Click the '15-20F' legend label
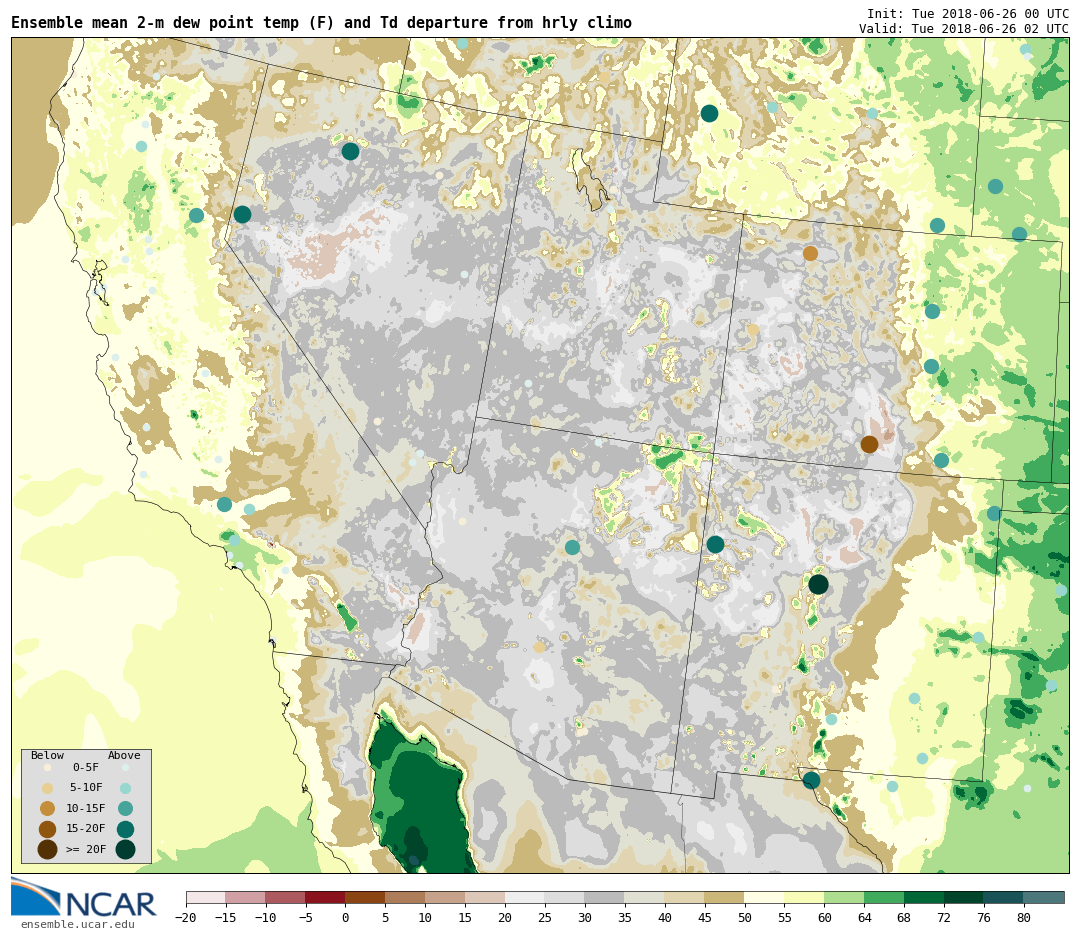The height and width of the screenshot is (936, 1080). [x=86, y=828]
